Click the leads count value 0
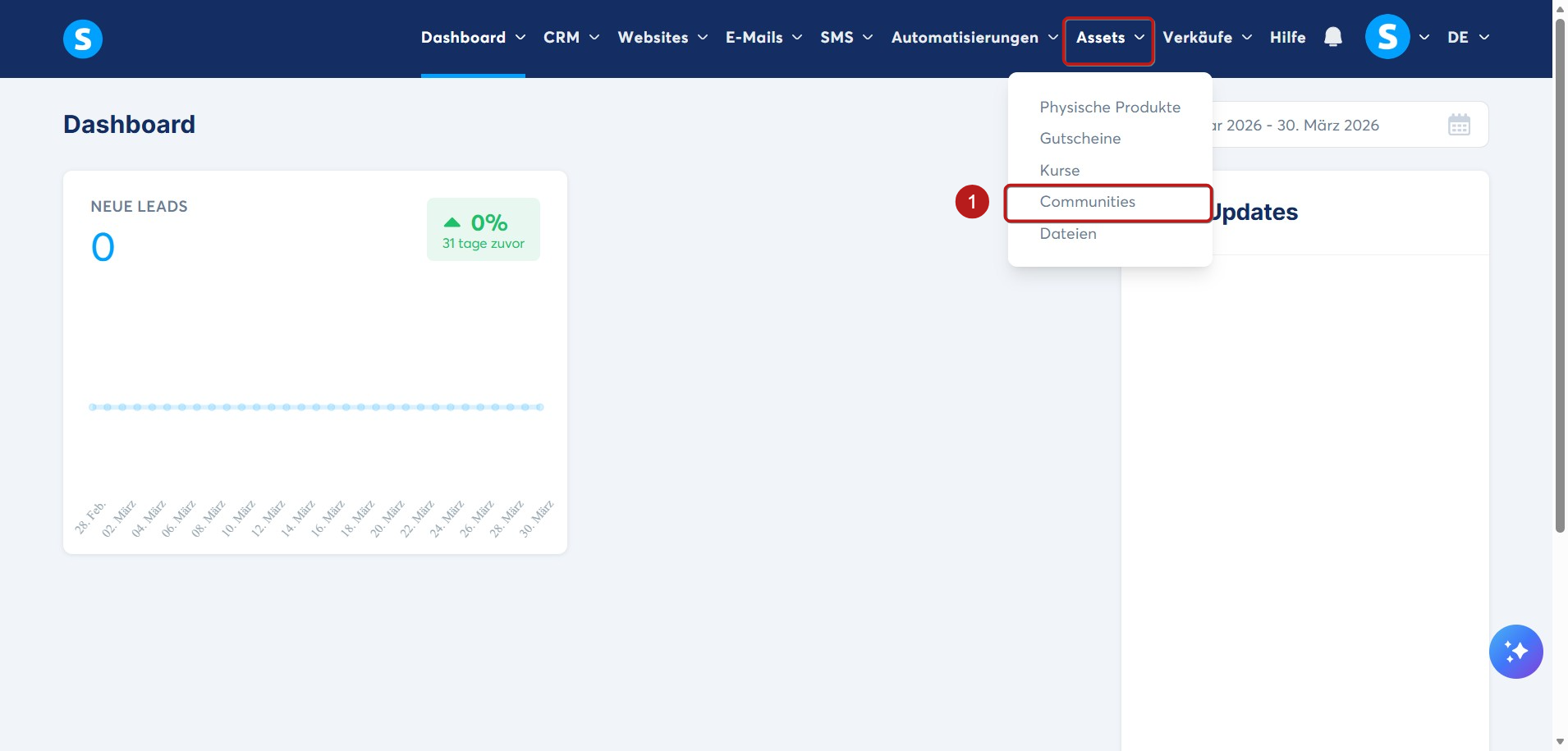The height and width of the screenshot is (751, 1568). [103, 247]
